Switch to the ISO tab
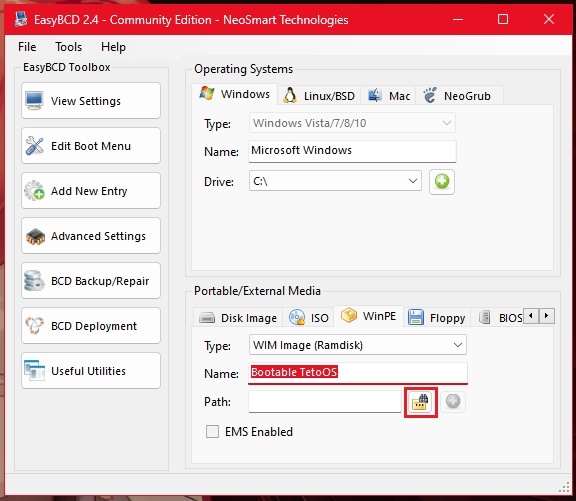 (309, 318)
